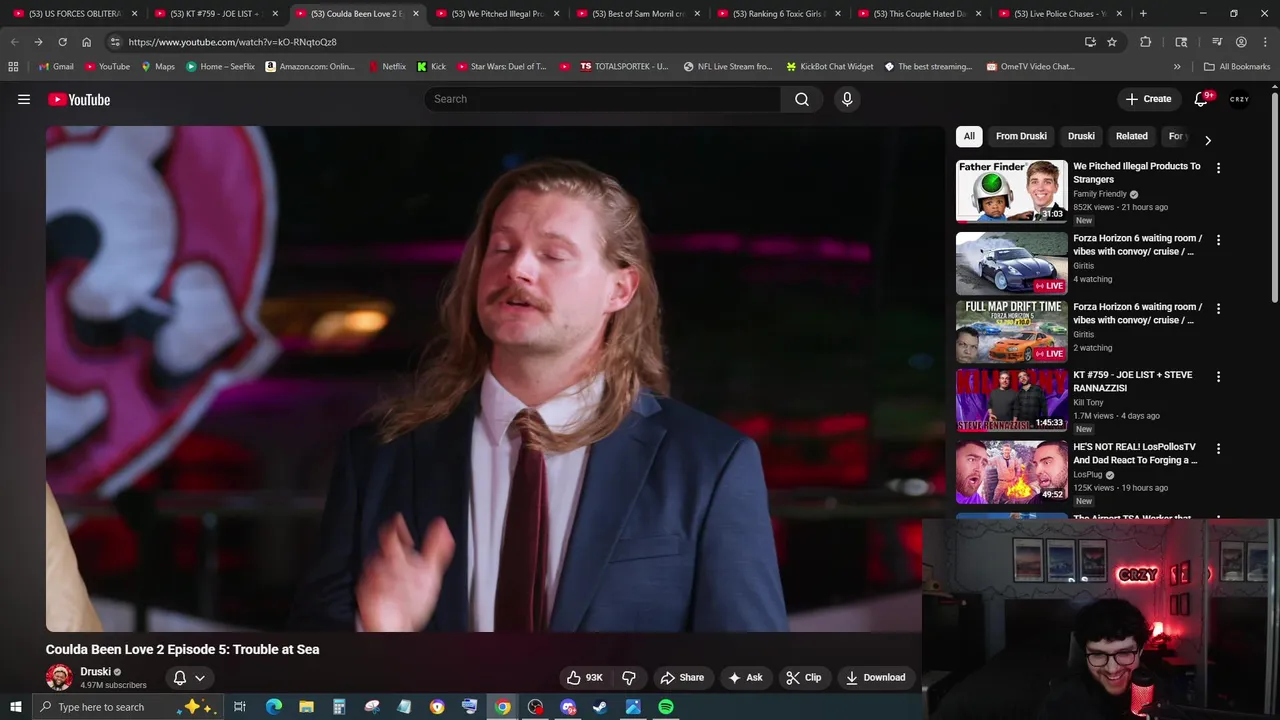This screenshot has height=720, width=1280.
Task: Open the Chrome profile icon
Action: coord(1241,42)
